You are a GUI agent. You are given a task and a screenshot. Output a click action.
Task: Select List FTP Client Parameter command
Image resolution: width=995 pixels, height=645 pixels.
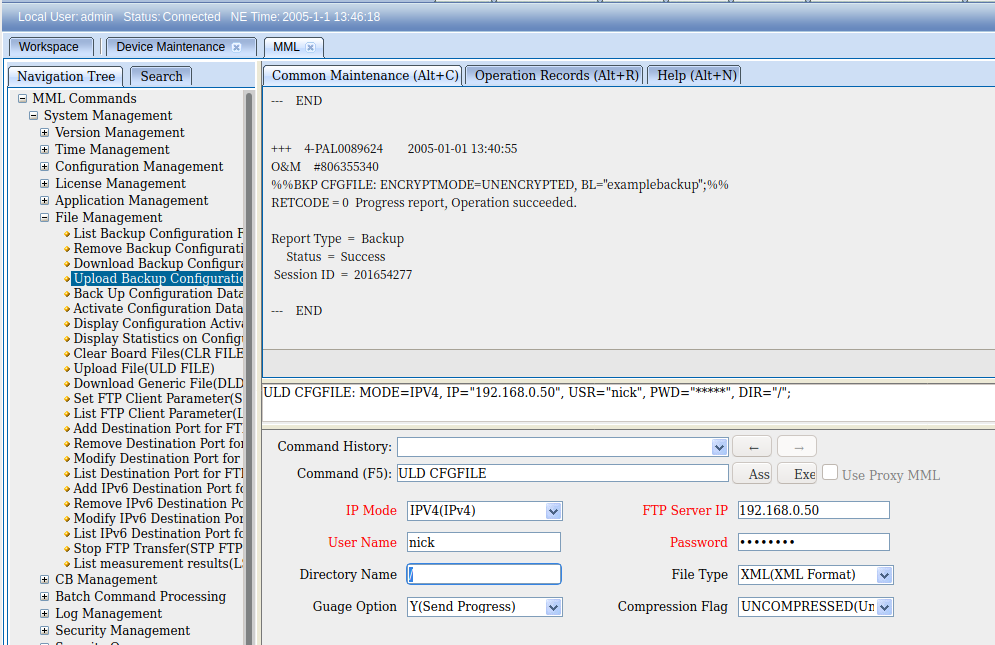point(158,414)
